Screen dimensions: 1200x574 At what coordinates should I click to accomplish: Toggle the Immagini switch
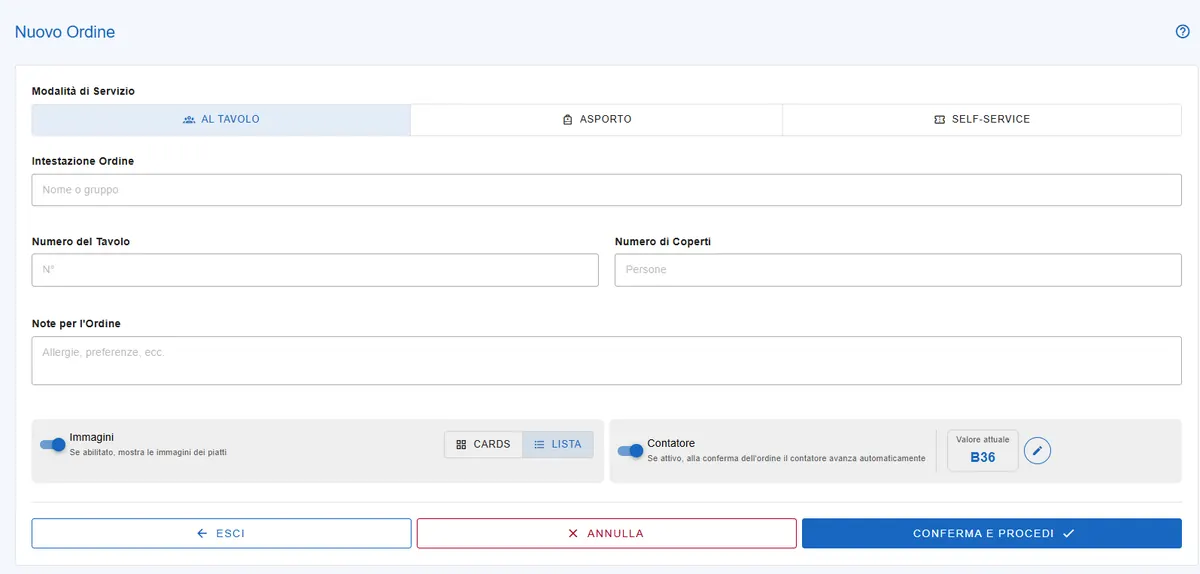(53, 444)
